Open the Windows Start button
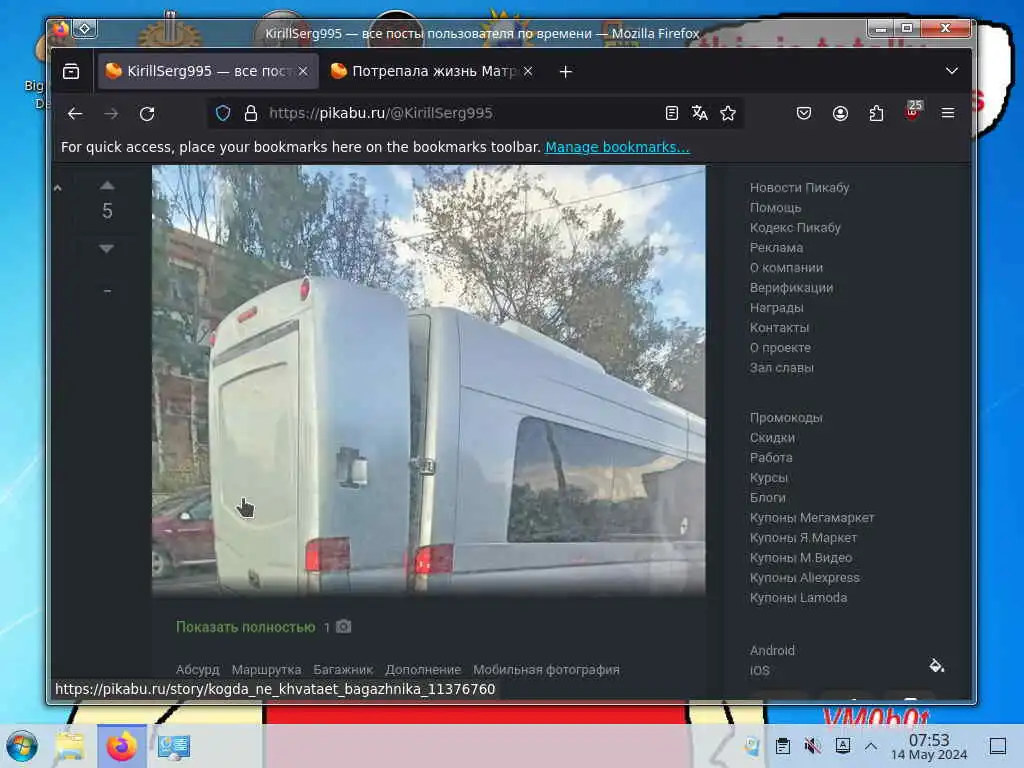The width and height of the screenshot is (1024, 768). 22,746
